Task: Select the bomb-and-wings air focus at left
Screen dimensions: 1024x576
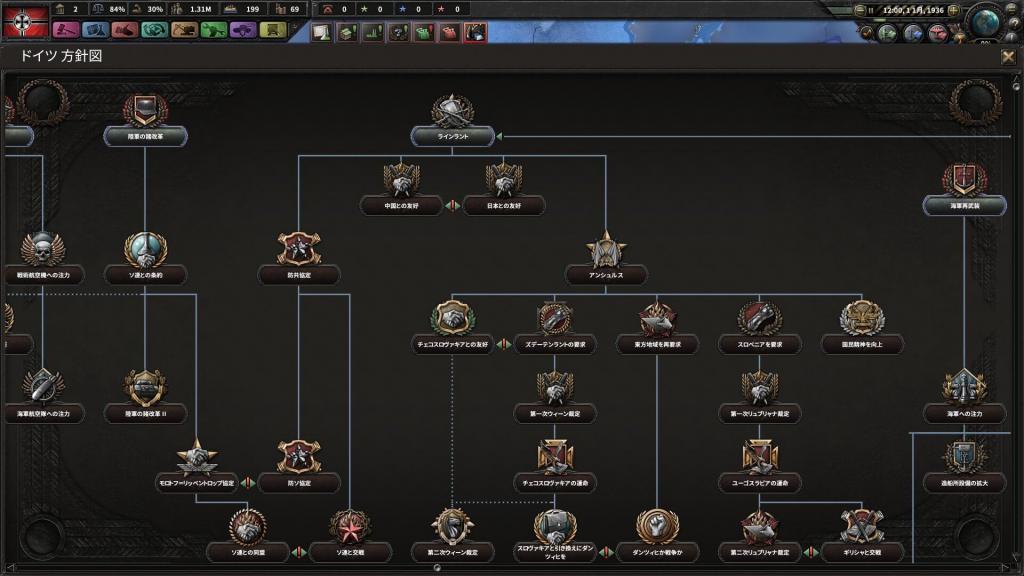Action: click(42, 388)
